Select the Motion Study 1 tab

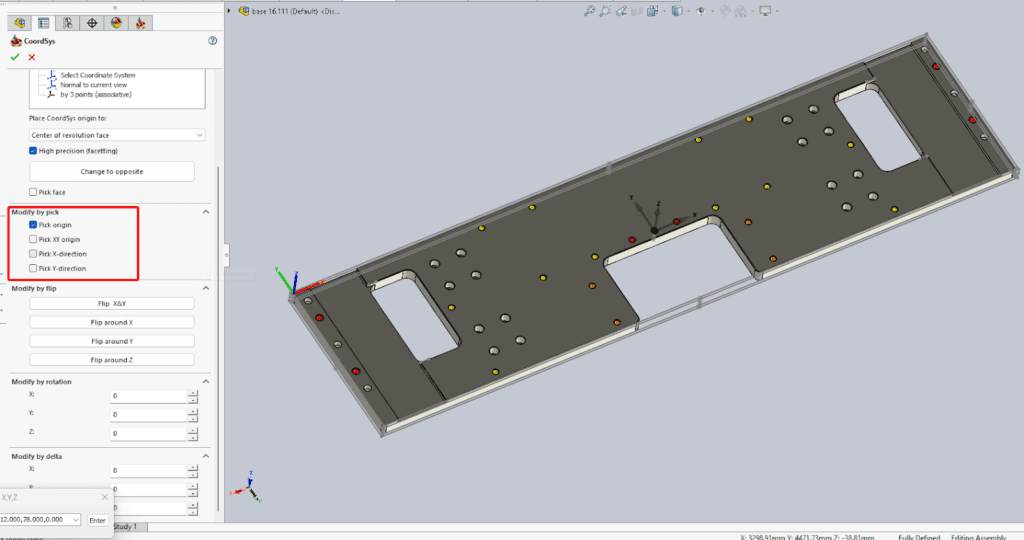click(x=127, y=526)
